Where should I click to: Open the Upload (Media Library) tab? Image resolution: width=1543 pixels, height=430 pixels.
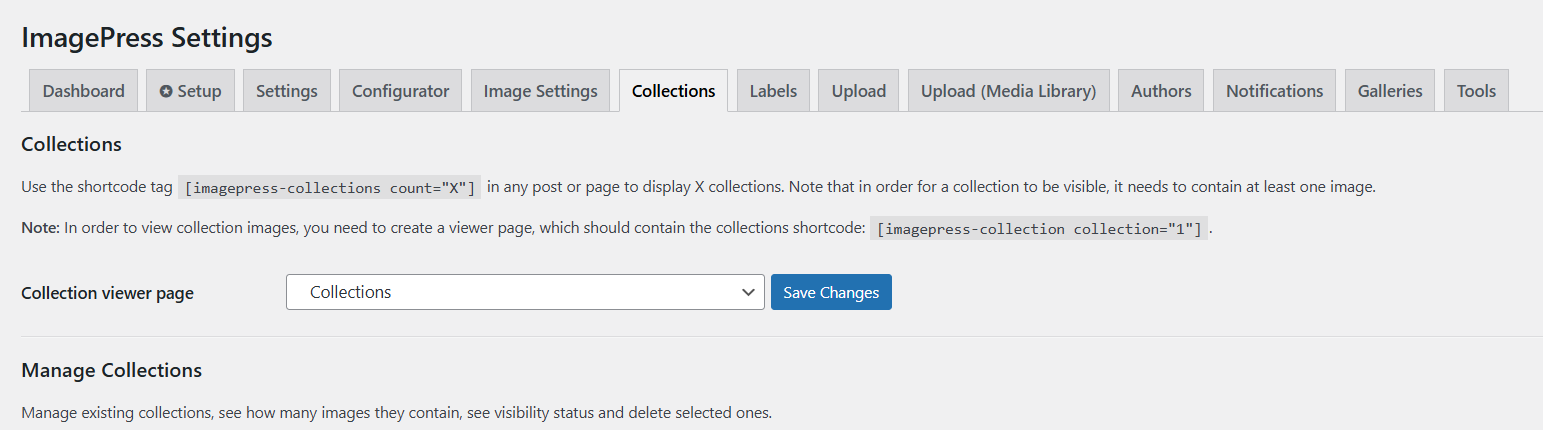[x=1009, y=90]
